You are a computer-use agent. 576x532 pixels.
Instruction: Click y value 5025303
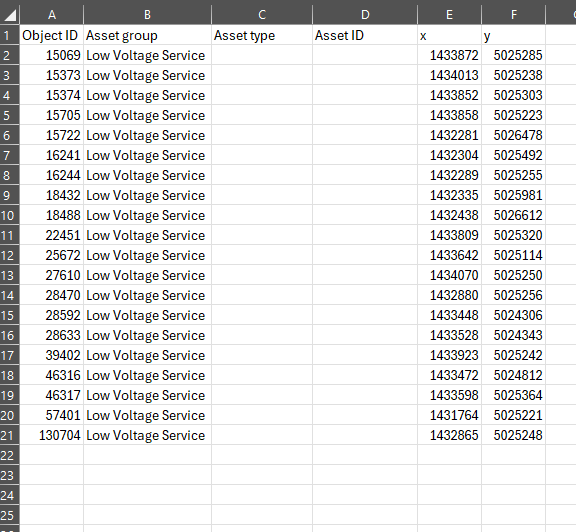click(x=514, y=95)
